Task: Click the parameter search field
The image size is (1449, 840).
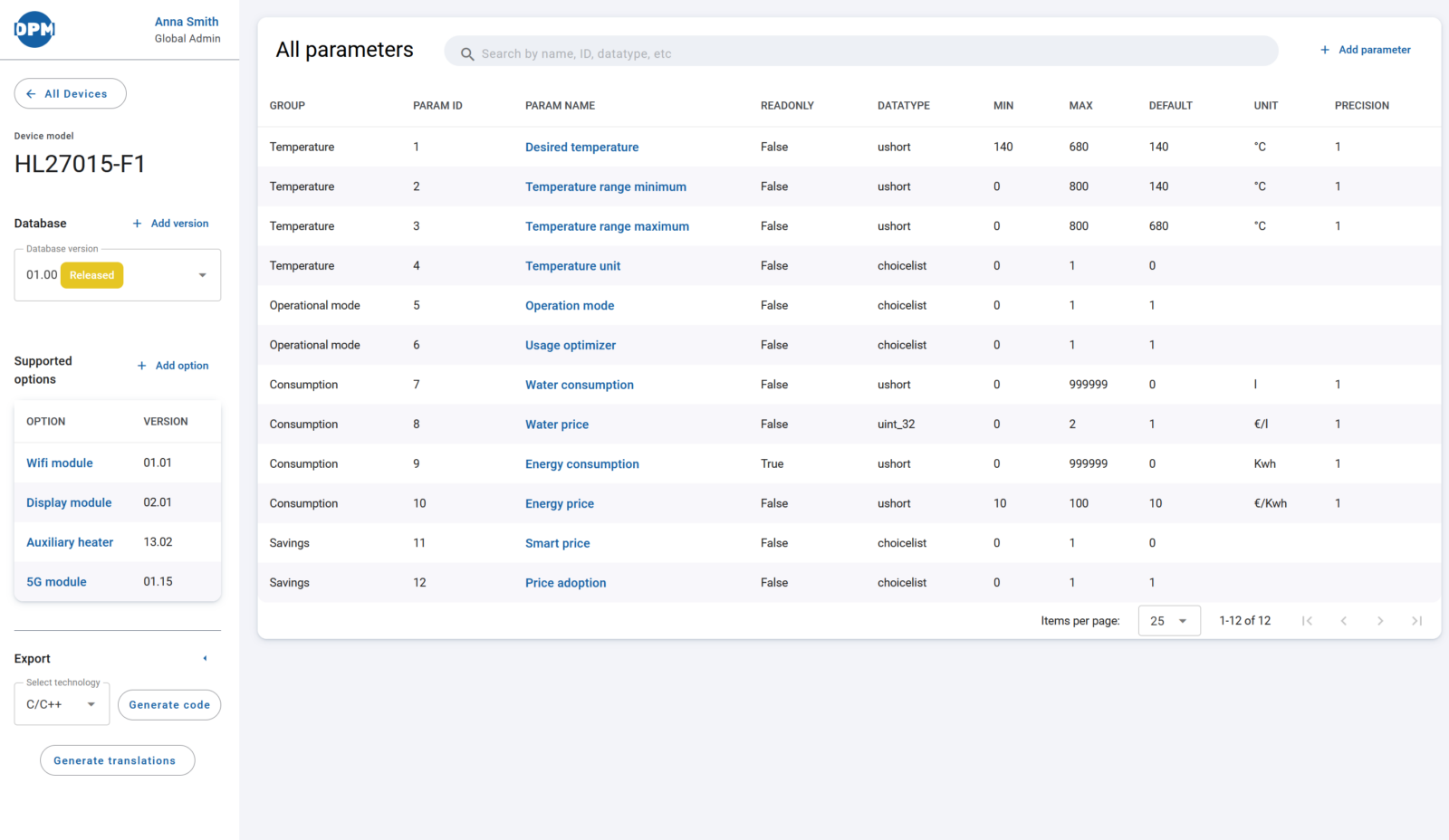Action: pos(860,53)
